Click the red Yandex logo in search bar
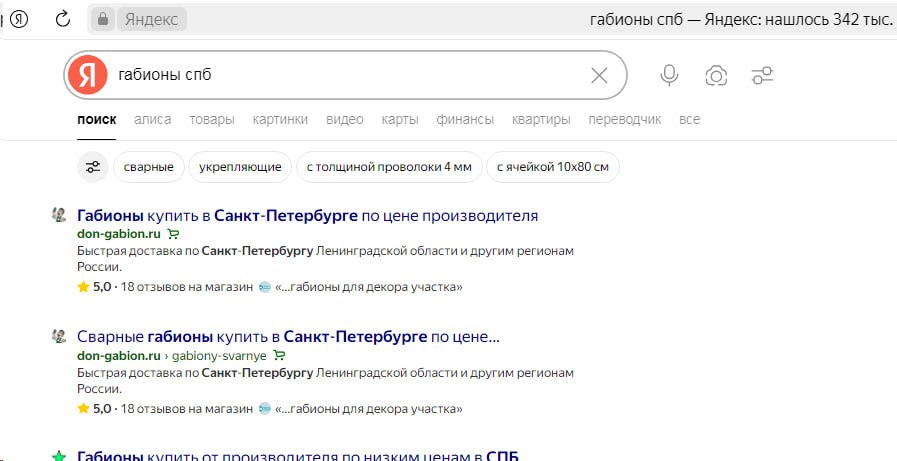 pyautogui.click(x=88, y=75)
